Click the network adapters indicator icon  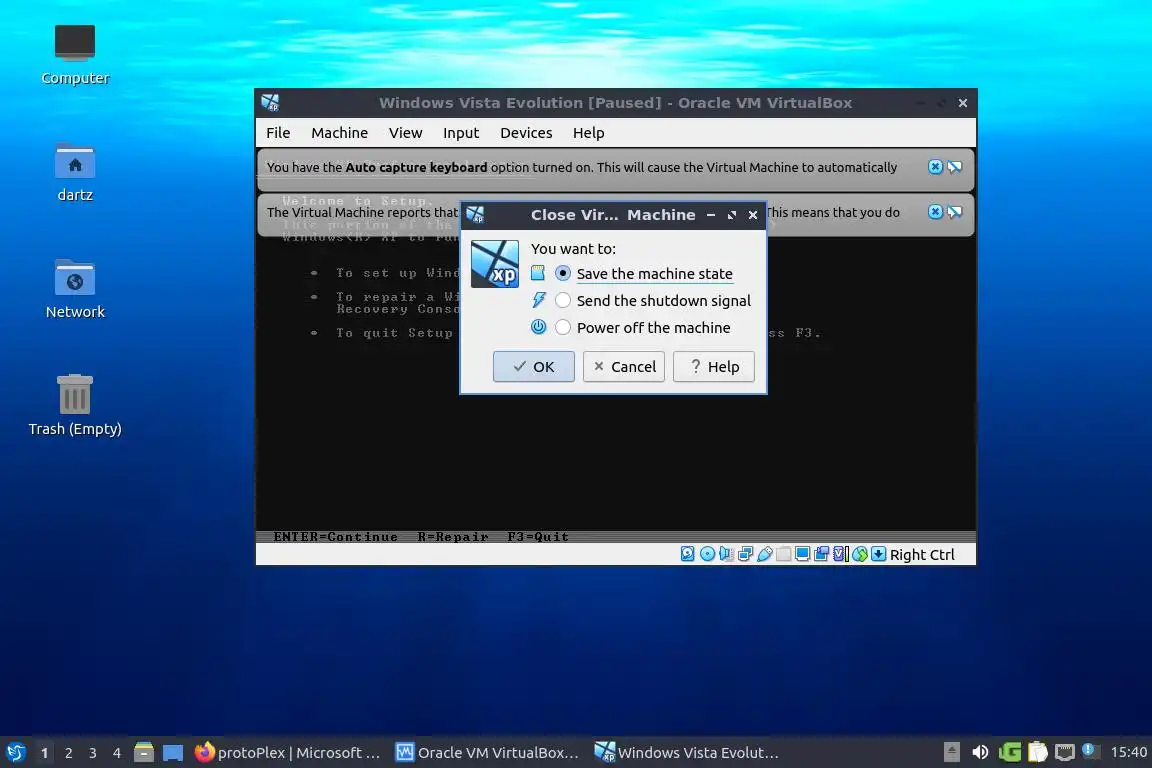[x=745, y=554]
